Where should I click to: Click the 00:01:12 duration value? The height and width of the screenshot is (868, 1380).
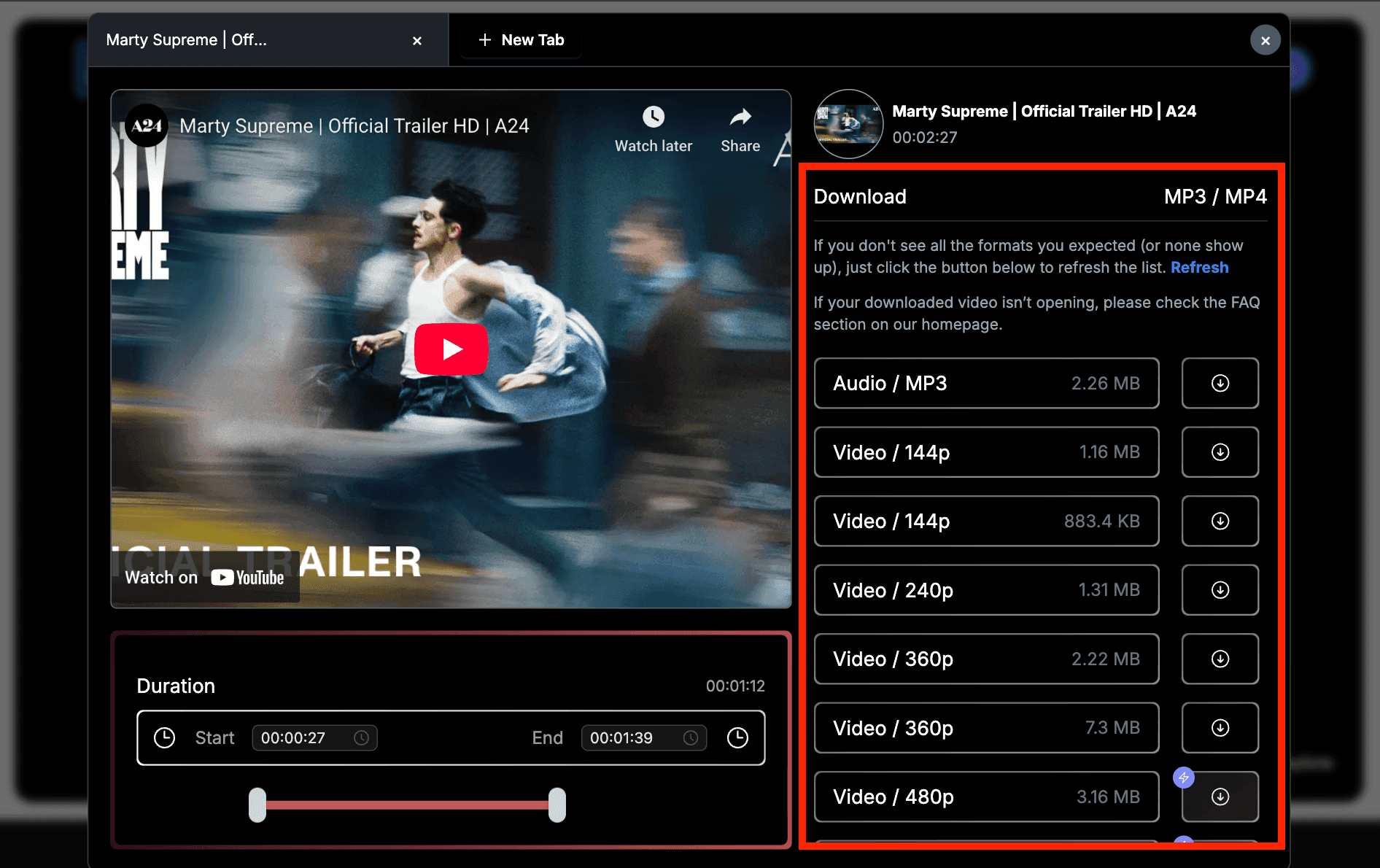point(735,686)
